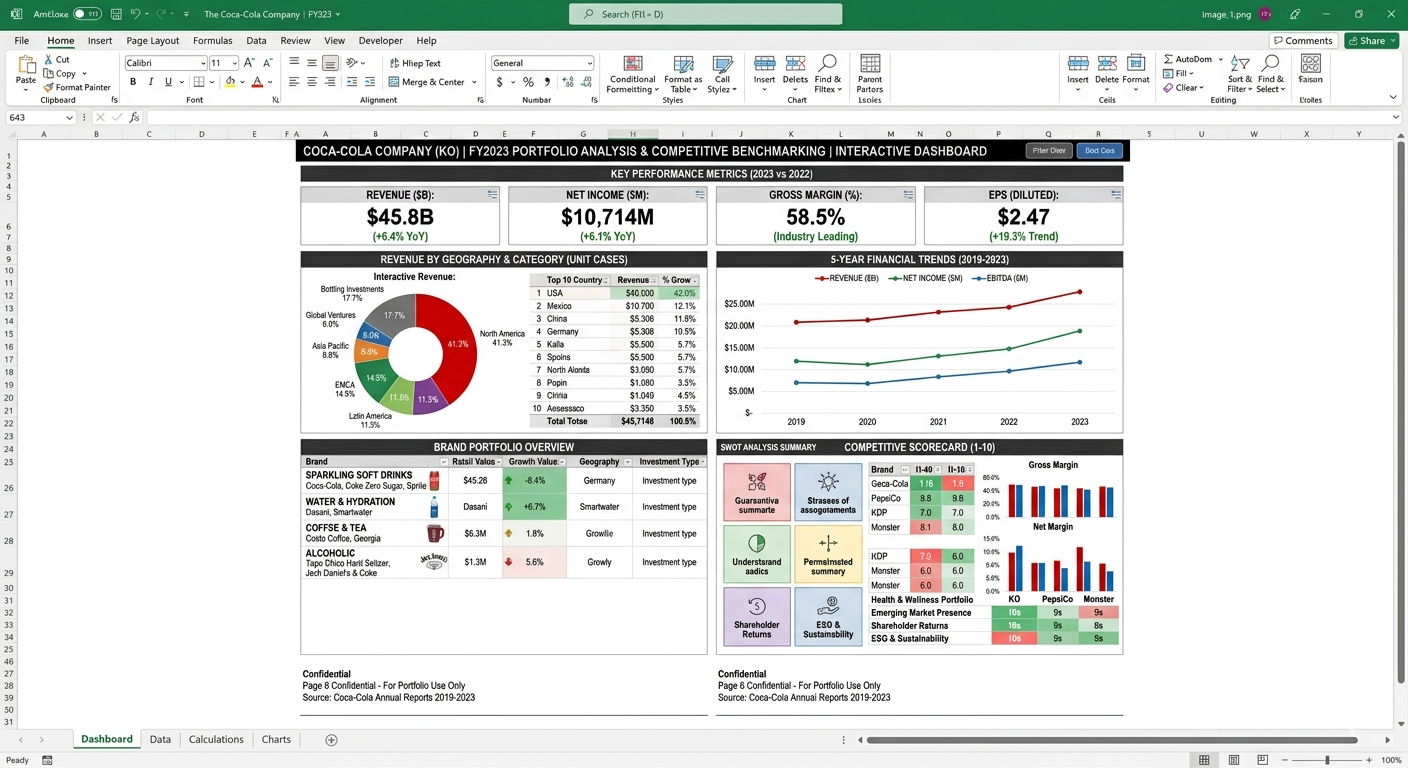1408x768 pixels.
Task: Open the Growth Value column filter dropdown
Action: tap(562, 462)
